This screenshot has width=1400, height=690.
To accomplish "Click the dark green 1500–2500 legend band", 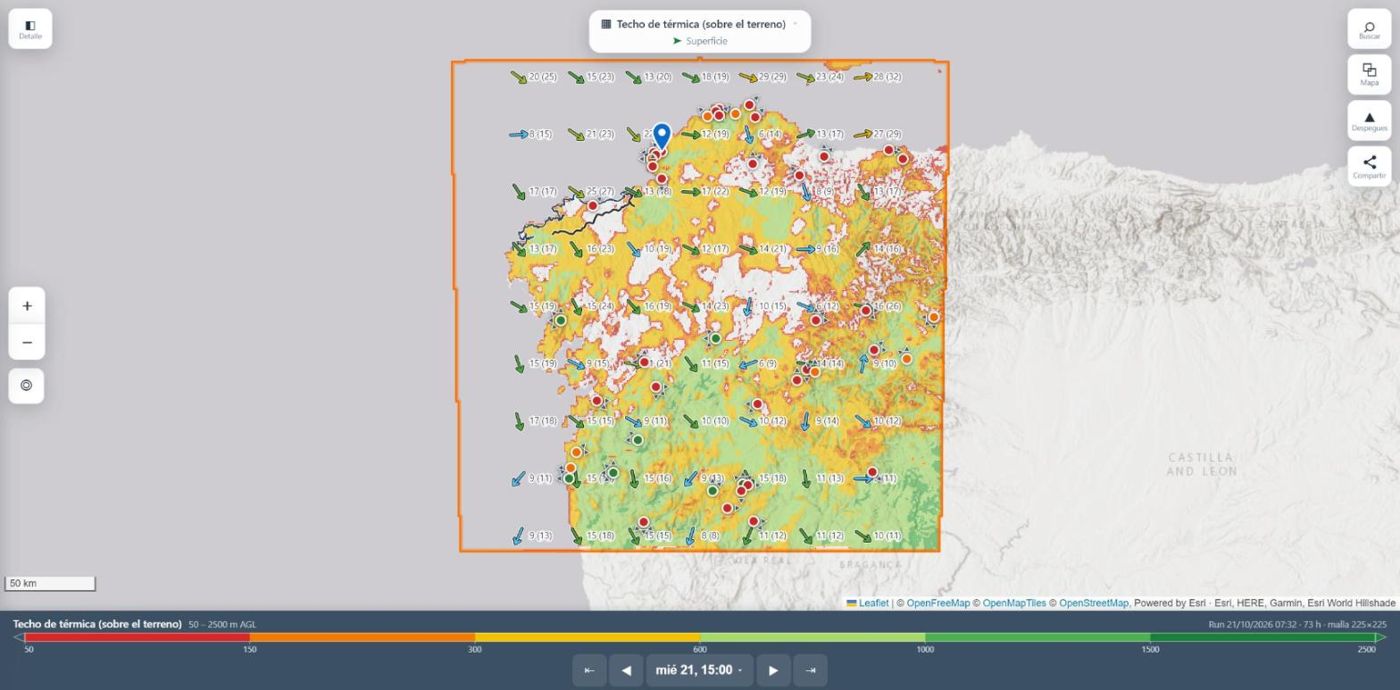I will (1263, 637).
